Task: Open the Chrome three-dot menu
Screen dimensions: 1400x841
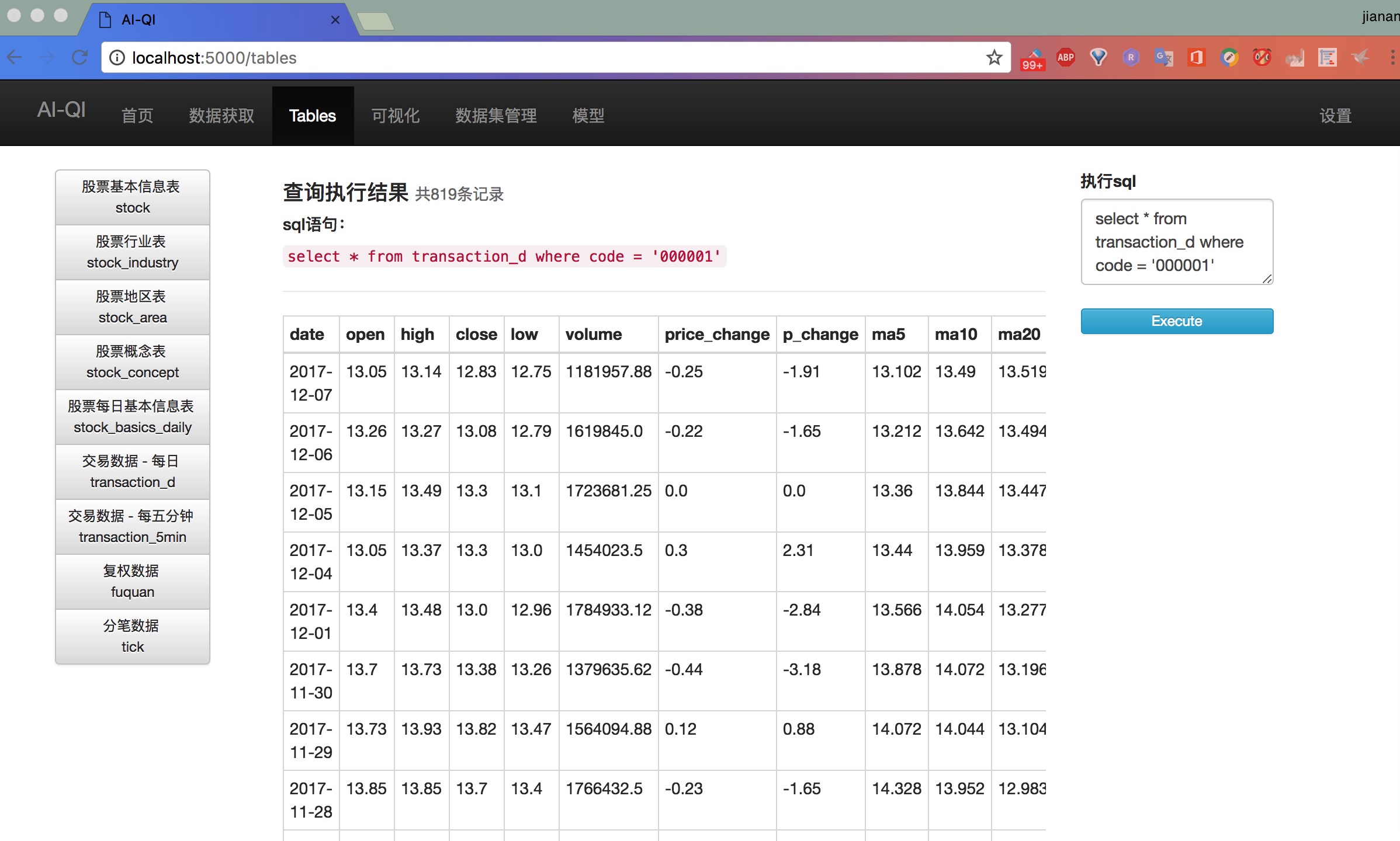Action: pyautogui.click(x=1392, y=57)
